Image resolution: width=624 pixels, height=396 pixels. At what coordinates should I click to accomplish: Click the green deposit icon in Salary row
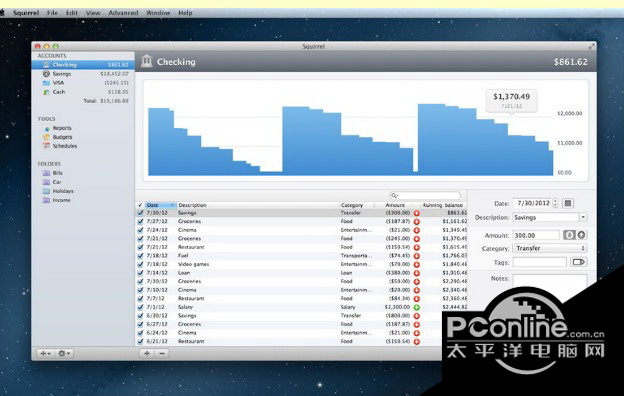[x=417, y=307]
